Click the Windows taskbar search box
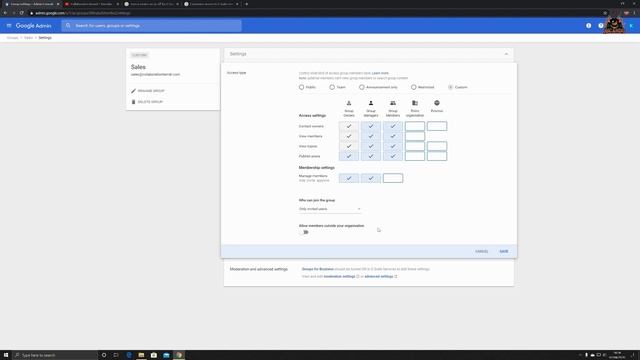 55,355
